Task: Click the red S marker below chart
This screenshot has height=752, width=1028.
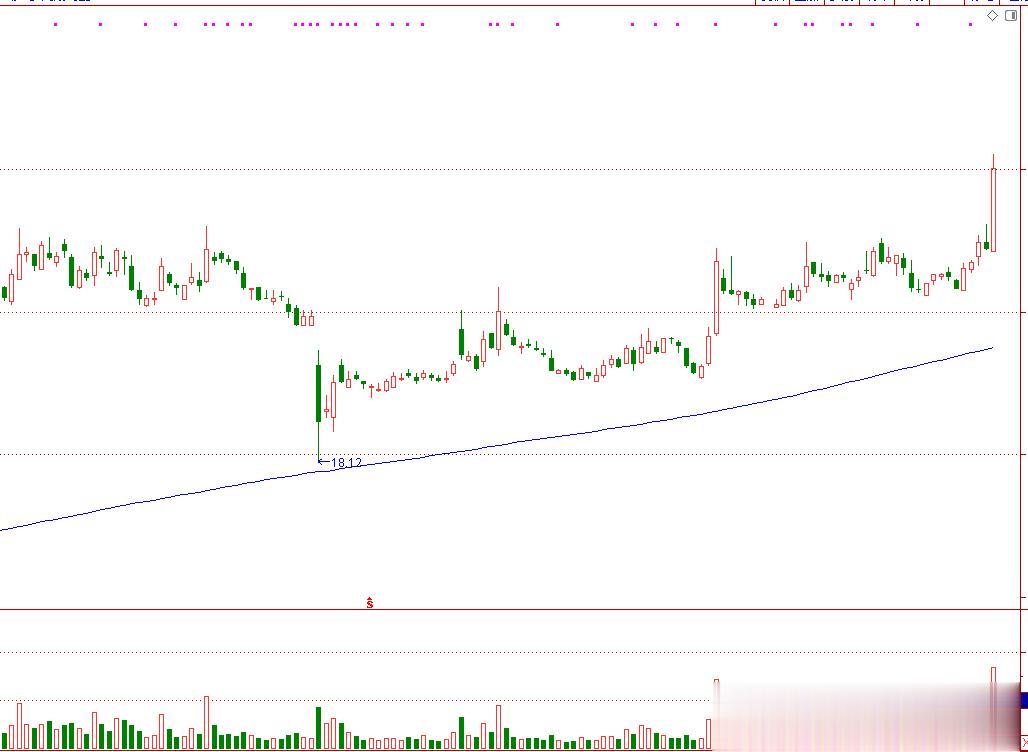Action: click(x=370, y=603)
